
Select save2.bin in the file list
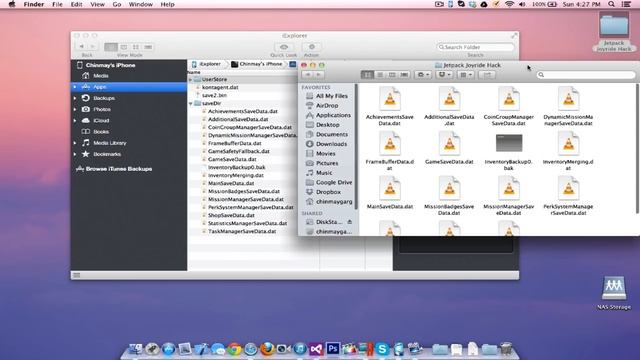(x=214, y=96)
